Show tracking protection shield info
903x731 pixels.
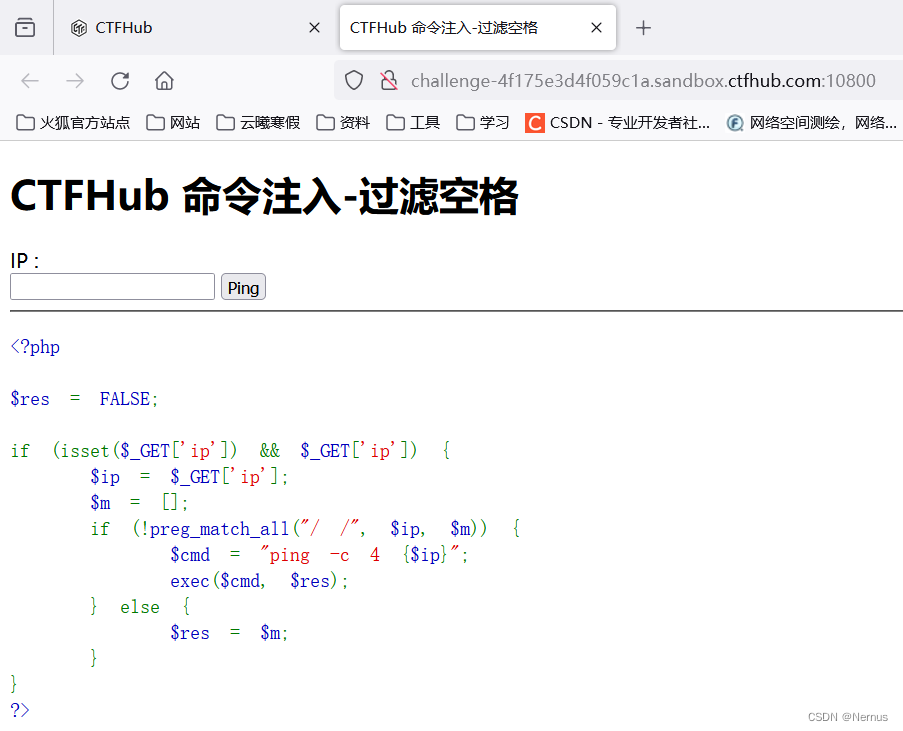click(x=354, y=81)
